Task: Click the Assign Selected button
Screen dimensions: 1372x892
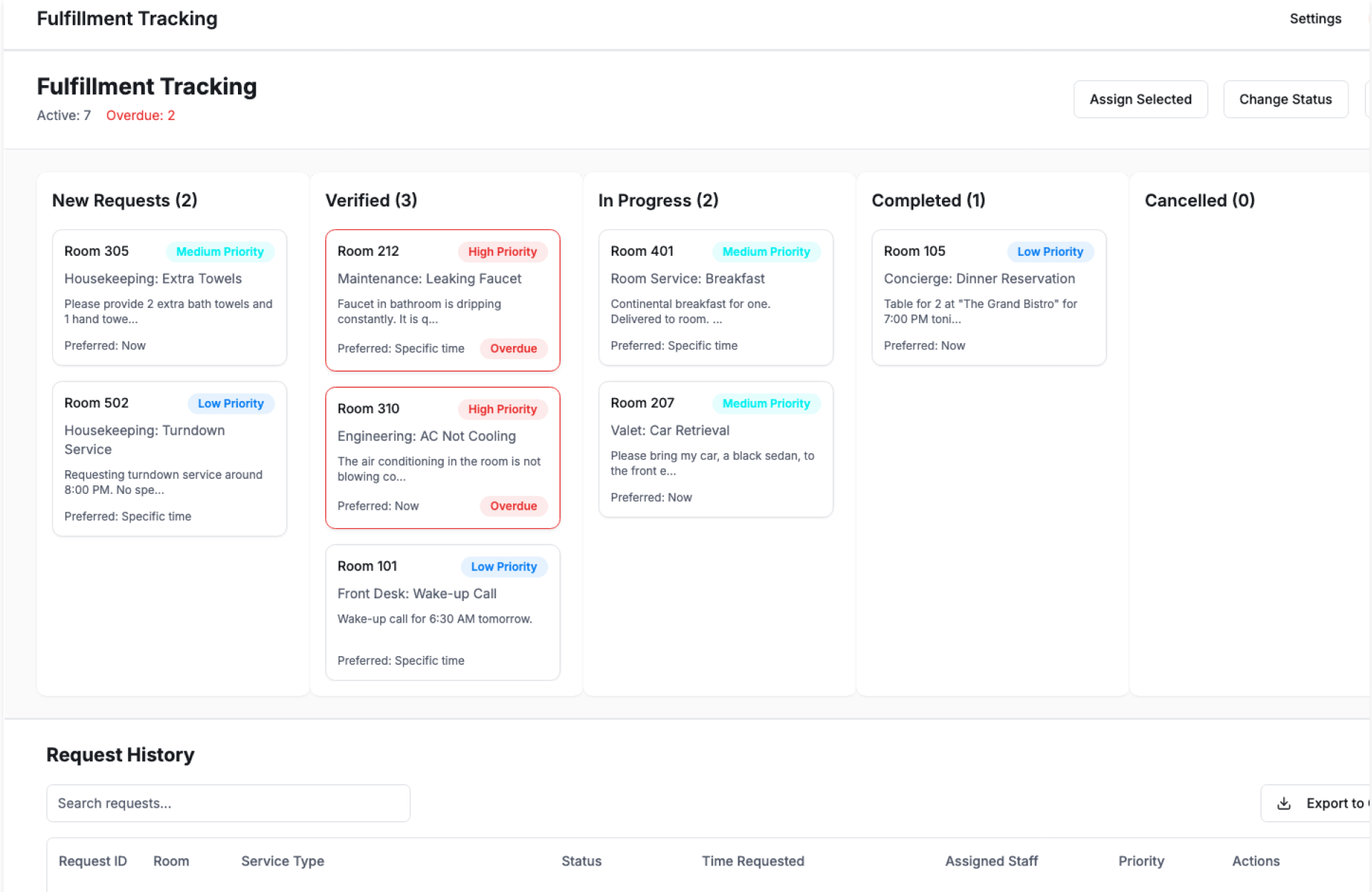Action: [x=1140, y=99]
